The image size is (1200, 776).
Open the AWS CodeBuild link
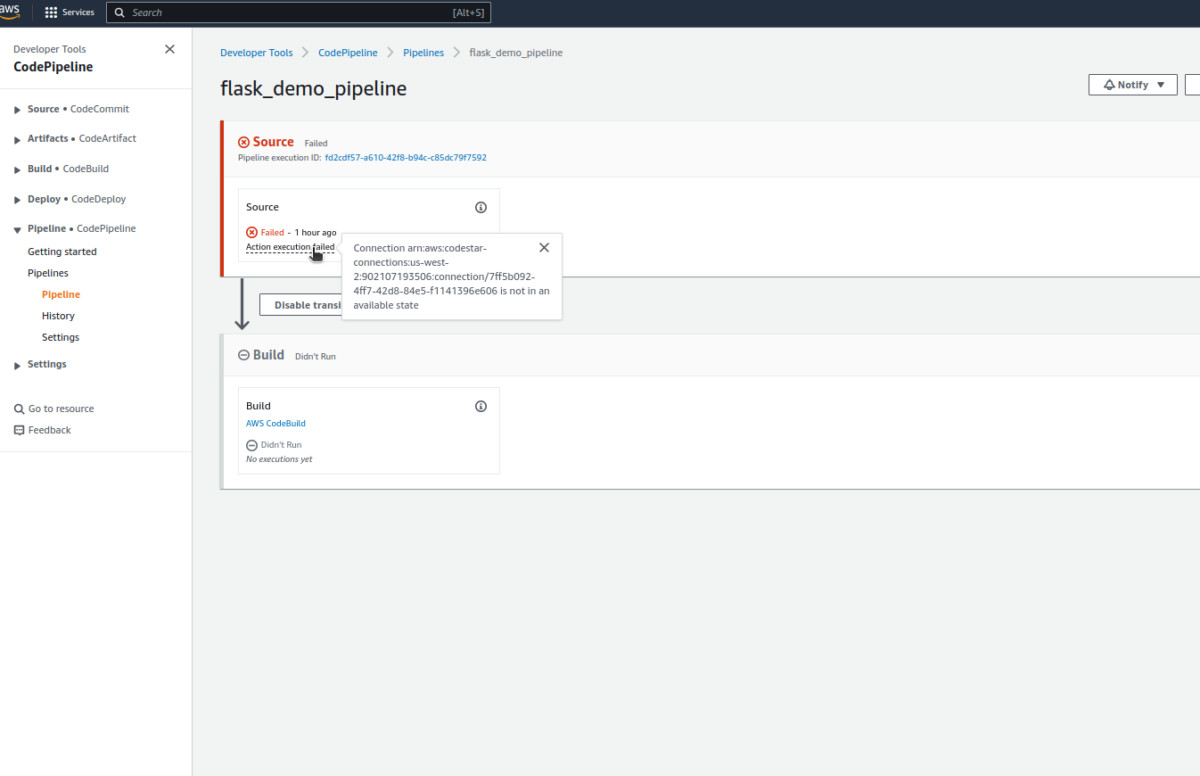(275, 423)
